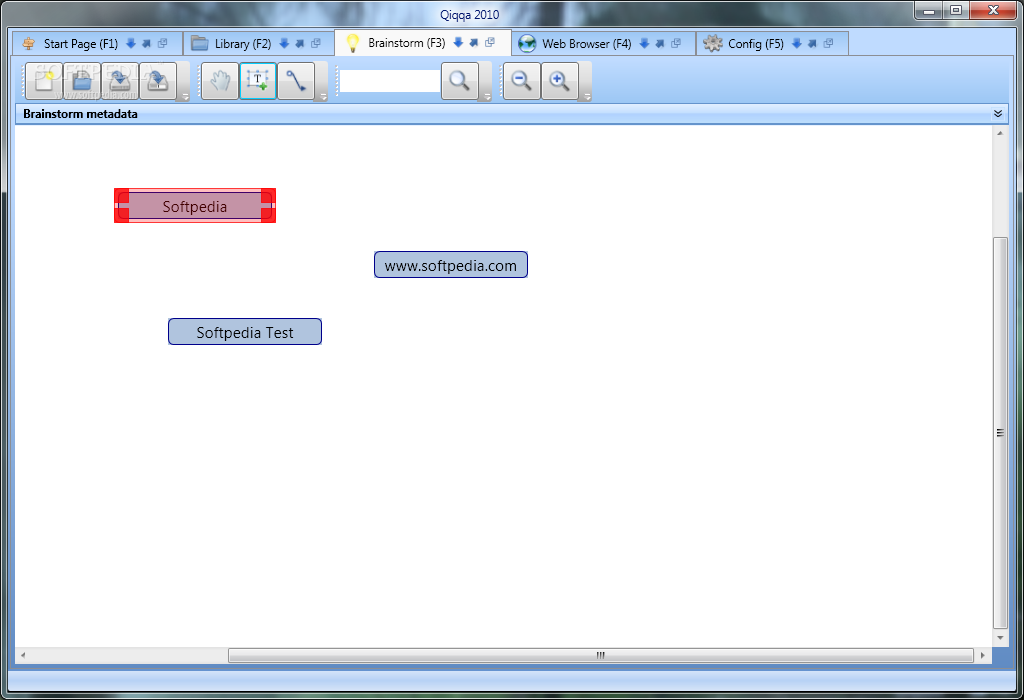Maximize the Qiqqa 2010 window
Viewport: 1024px width, 700px height.
click(955, 10)
